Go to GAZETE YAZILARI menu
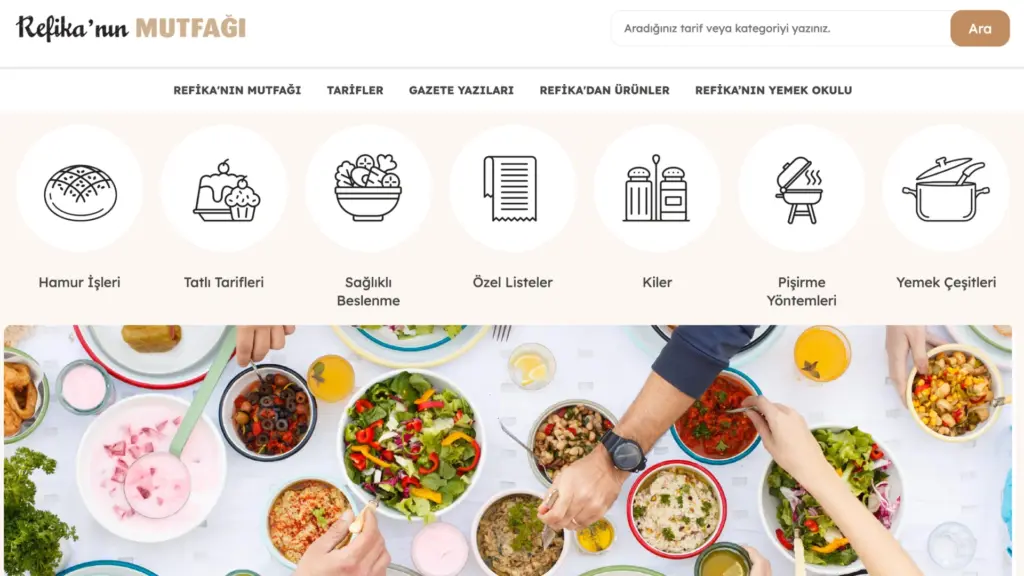Screen dimensions: 1024x576 tap(461, 90)
